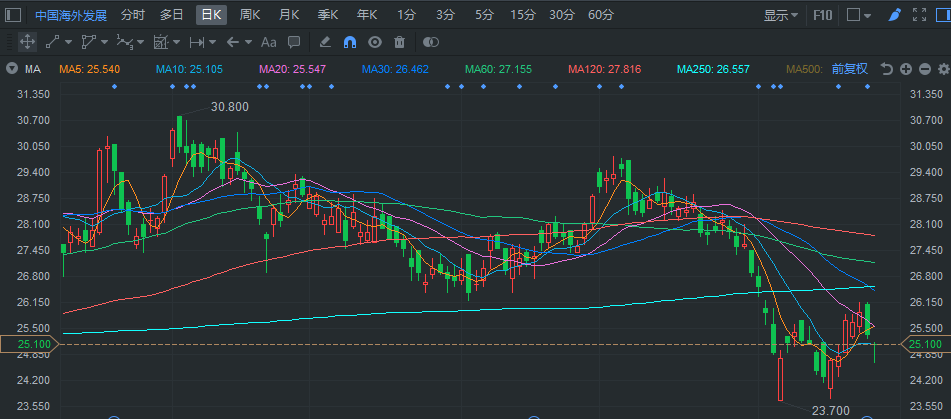Open the F10 company info button
This screenshot has width=951, height=419.
pyautogui.click(x=822, y=15)
